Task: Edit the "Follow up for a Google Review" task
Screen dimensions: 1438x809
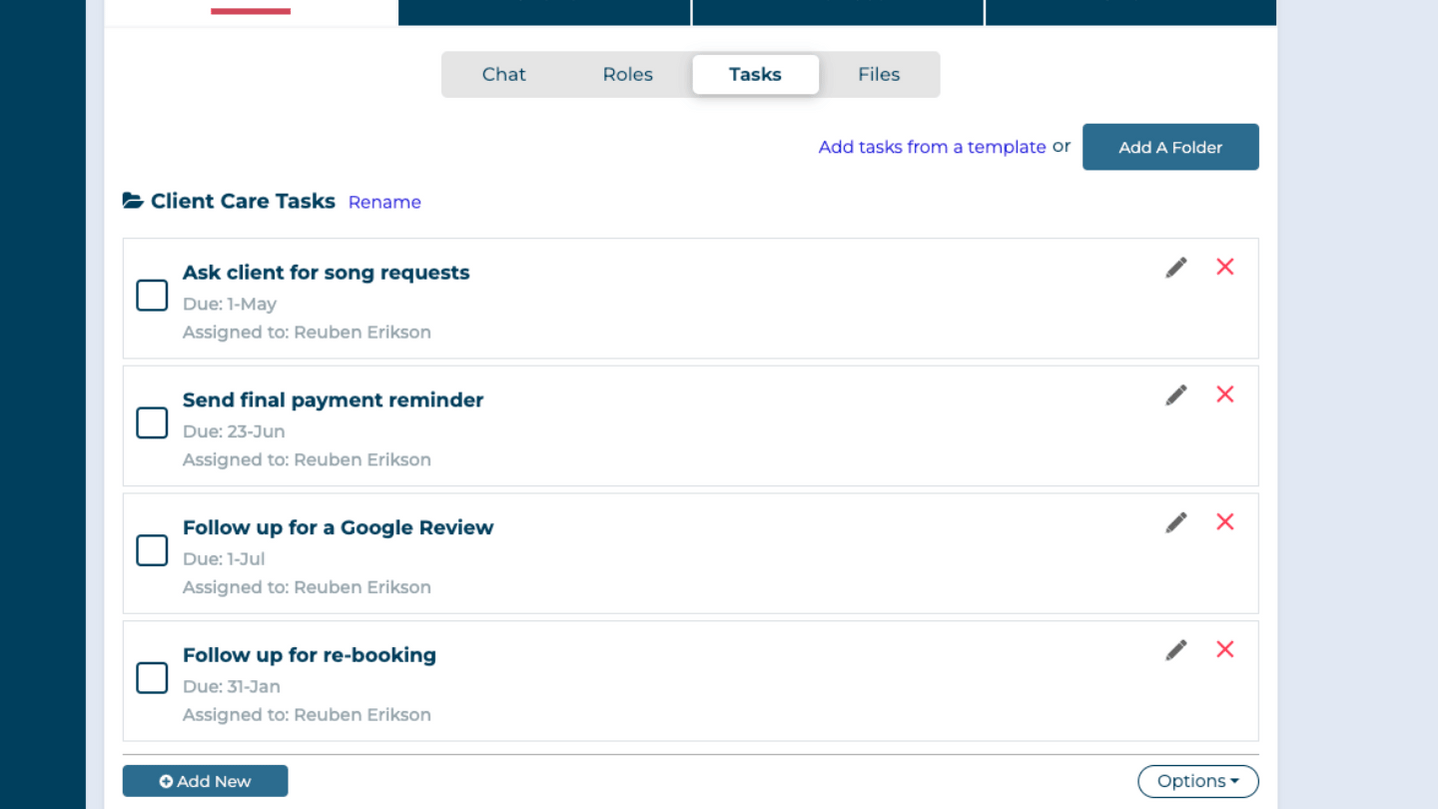Action: coord(1176,521)
